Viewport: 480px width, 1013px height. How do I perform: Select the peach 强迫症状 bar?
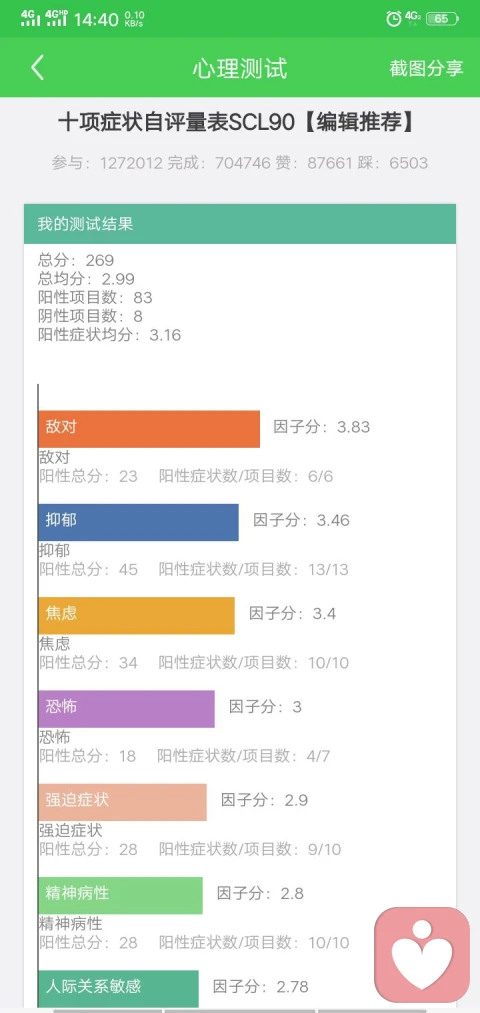(123, 802)
